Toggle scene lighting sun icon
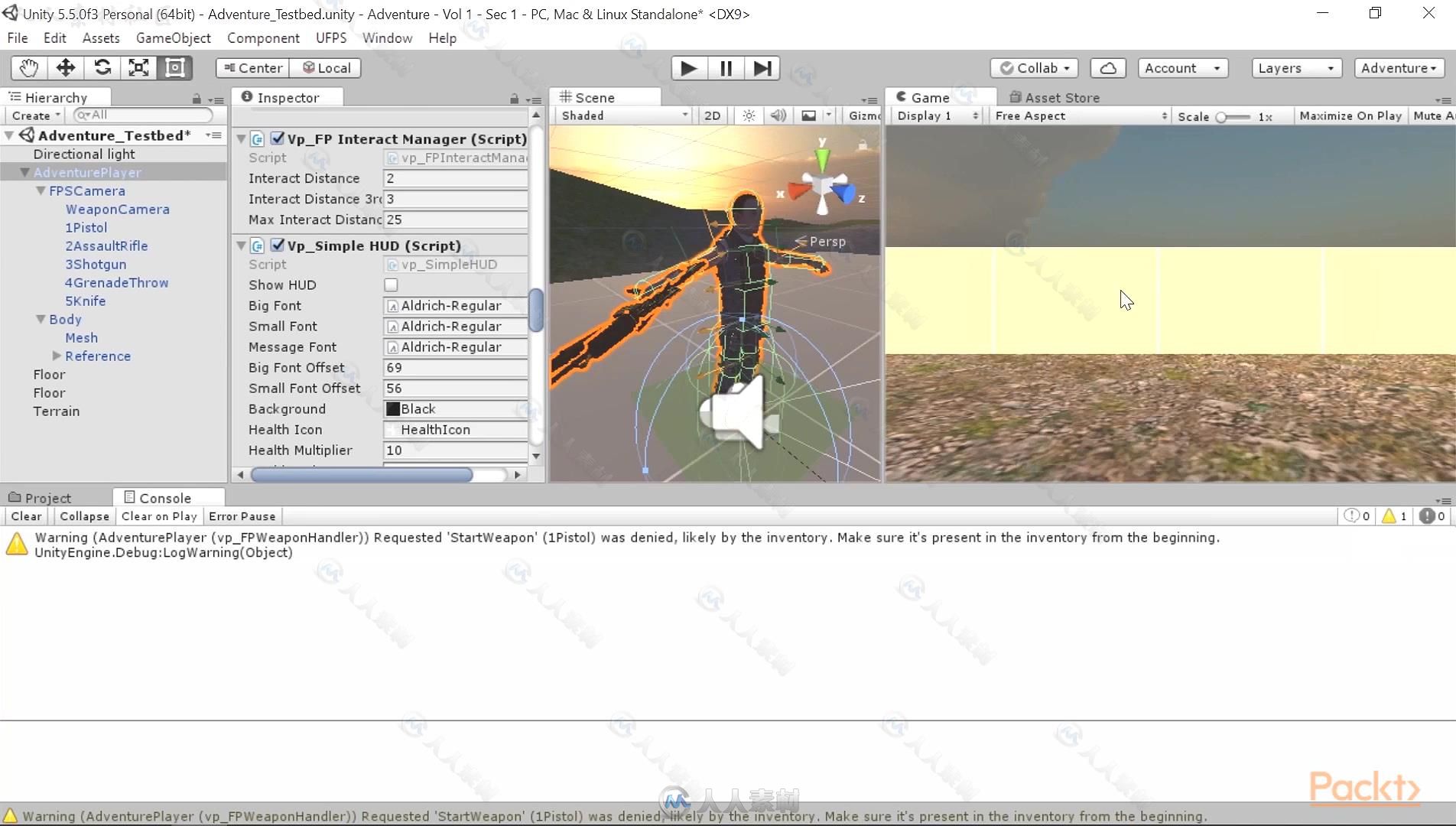1456x826 pixels. coord(749,115)
